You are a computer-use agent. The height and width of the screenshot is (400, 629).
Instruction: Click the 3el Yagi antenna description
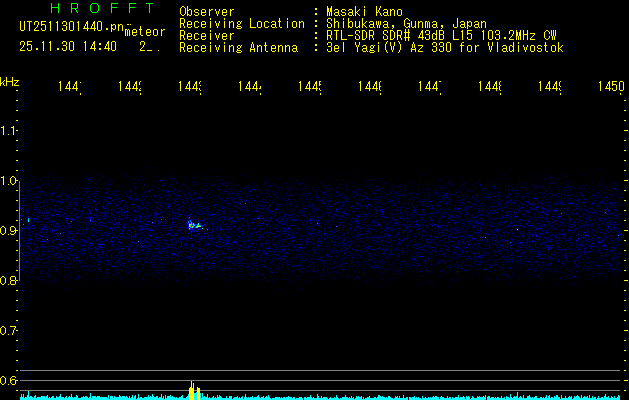(x=444, y=48)
